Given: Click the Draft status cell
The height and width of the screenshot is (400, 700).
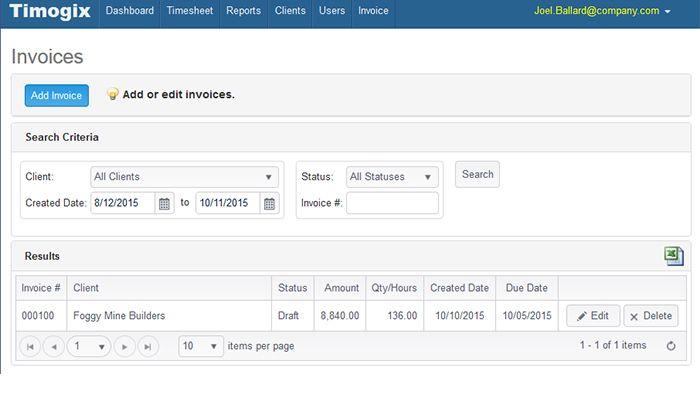Looking at the screenshot, I should [x=292, y=316].
